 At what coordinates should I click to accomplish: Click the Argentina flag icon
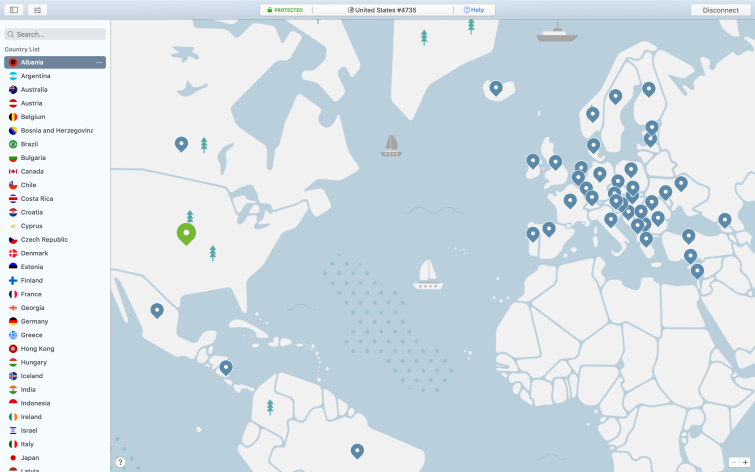pos(13,76)
